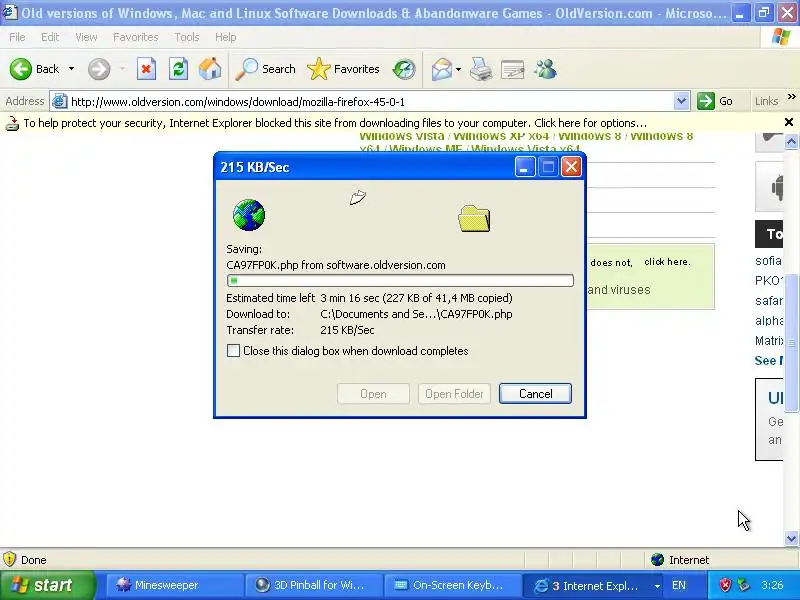Expand the Internet Explorer taskbar group arrow

[x=657, y=586]
